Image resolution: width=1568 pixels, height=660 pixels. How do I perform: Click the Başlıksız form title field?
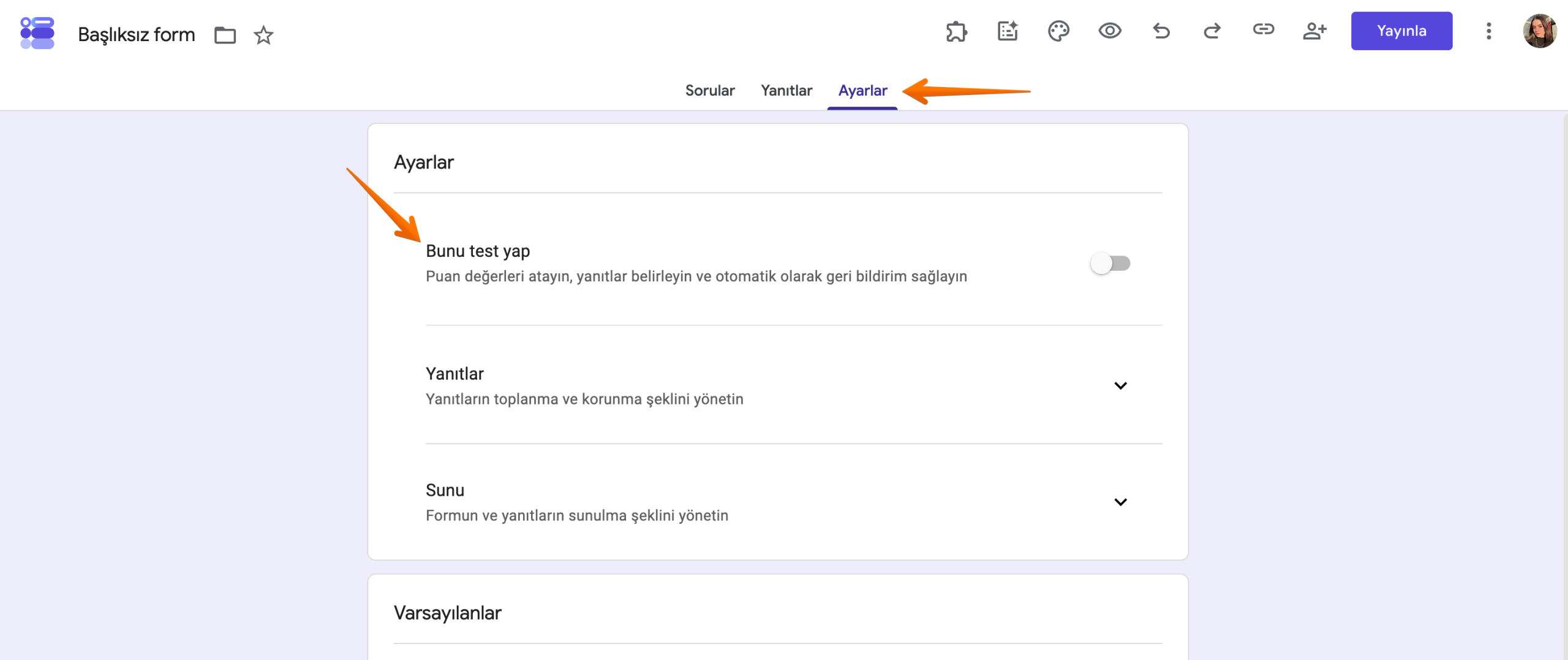[137, 35]
